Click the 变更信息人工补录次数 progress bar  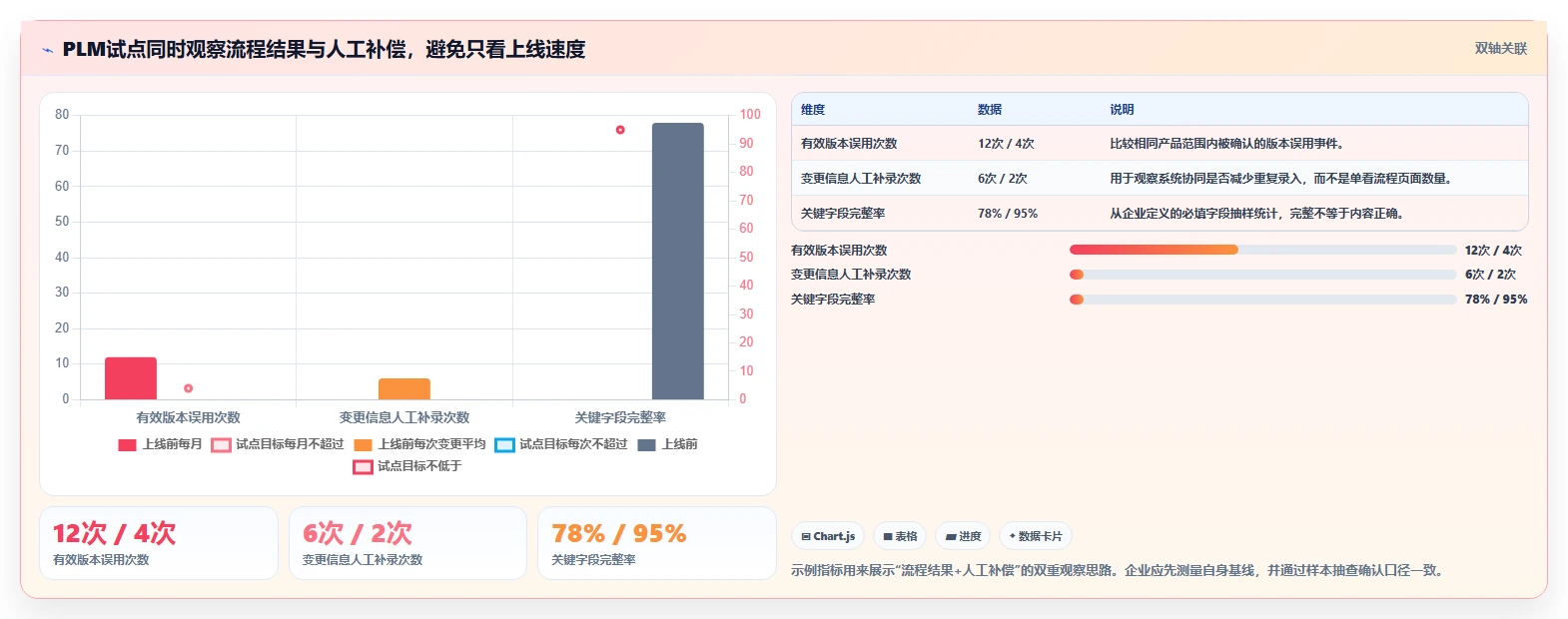1262,275
